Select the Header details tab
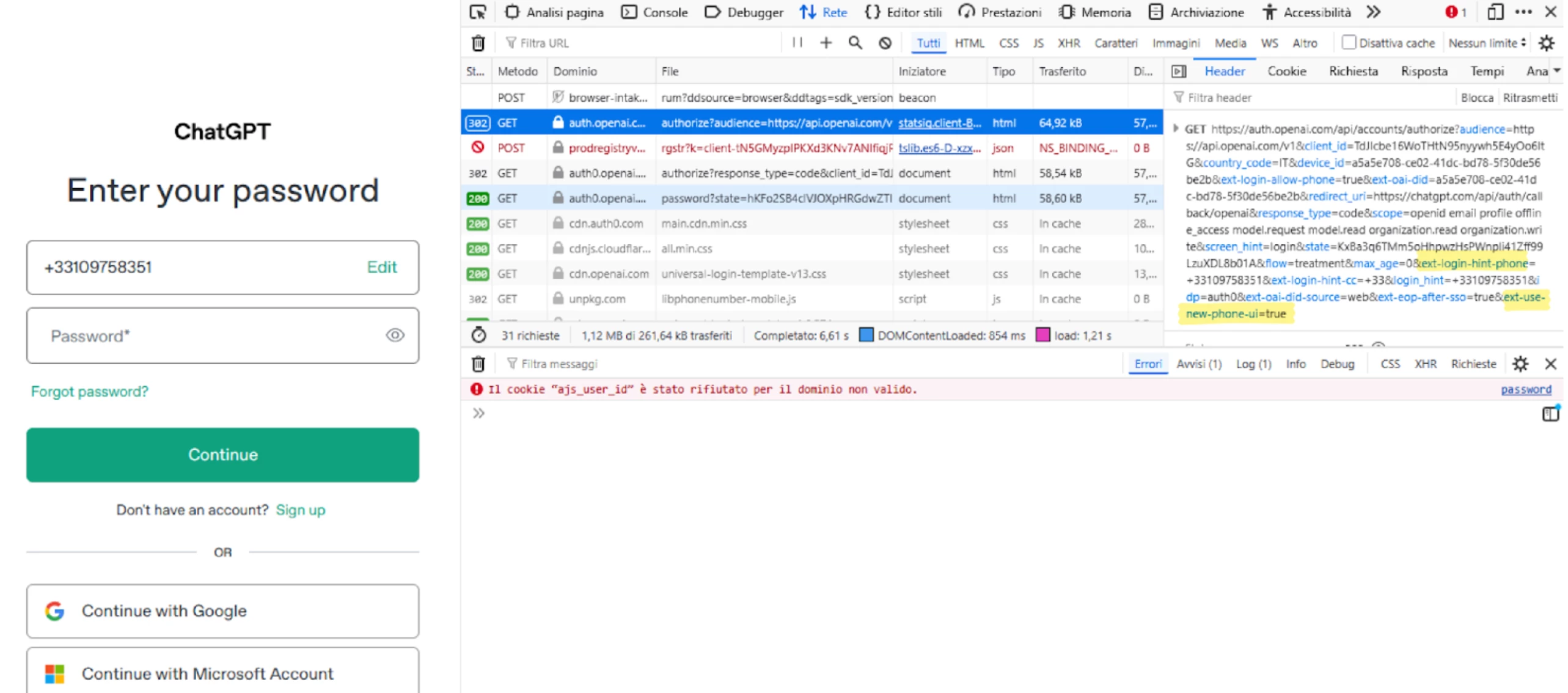 pos(1224,71)
